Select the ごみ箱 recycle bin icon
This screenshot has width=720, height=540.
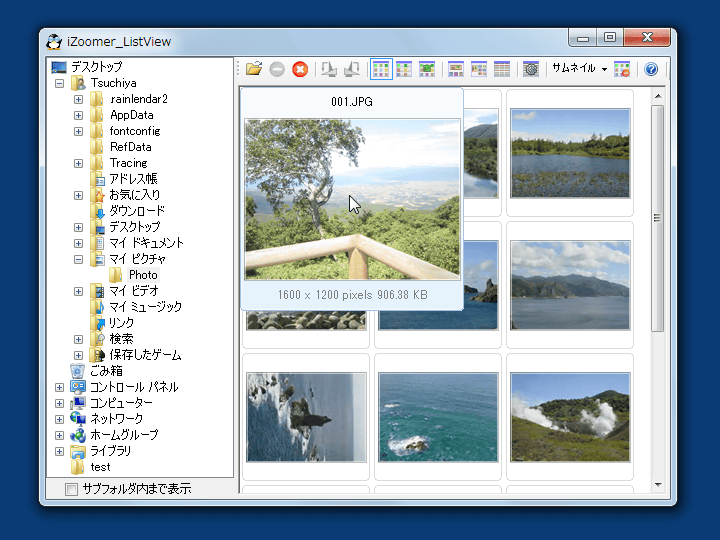(x=78, y=371)
